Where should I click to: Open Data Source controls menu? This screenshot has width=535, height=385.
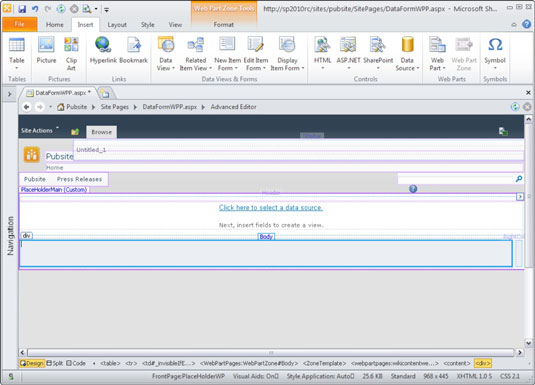tap(407, 54)
